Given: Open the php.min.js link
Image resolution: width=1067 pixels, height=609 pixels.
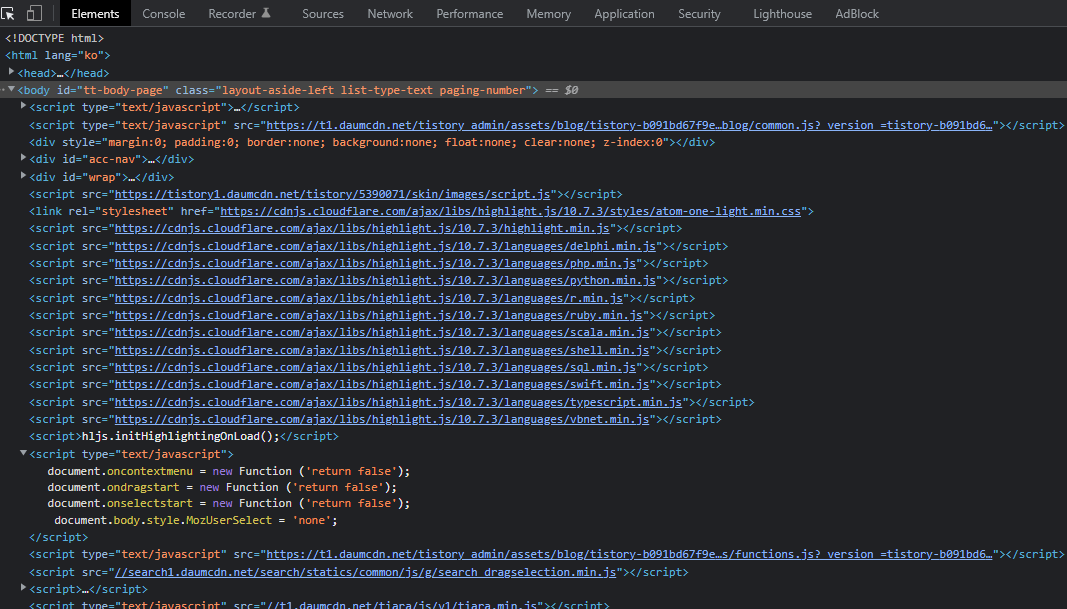Looking at the screenshot, I should (x=375, y=263).
